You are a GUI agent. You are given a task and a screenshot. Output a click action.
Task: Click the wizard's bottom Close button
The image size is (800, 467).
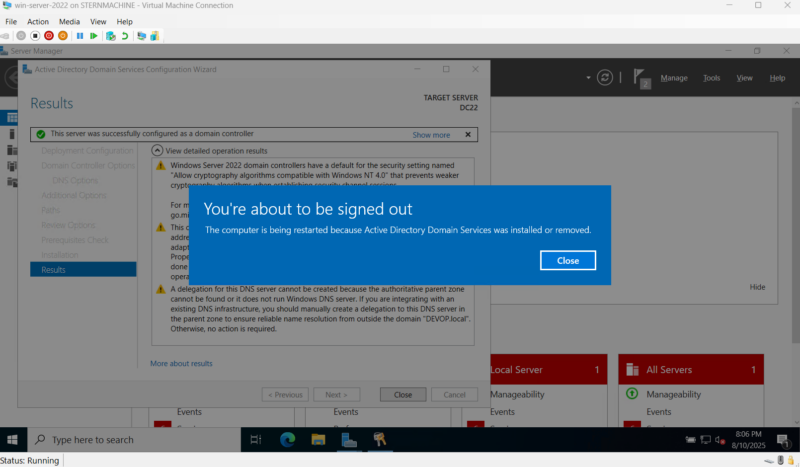pos(403,395)
